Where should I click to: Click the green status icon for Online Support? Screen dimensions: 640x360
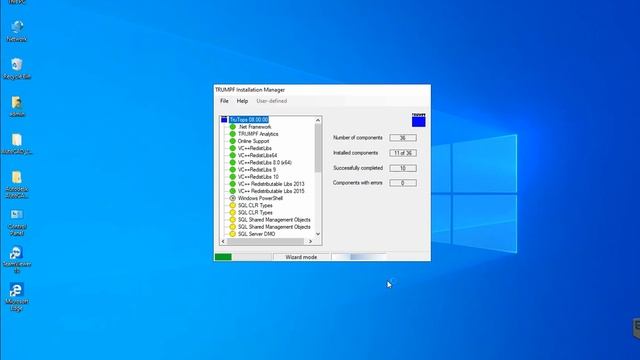point(233,141)
